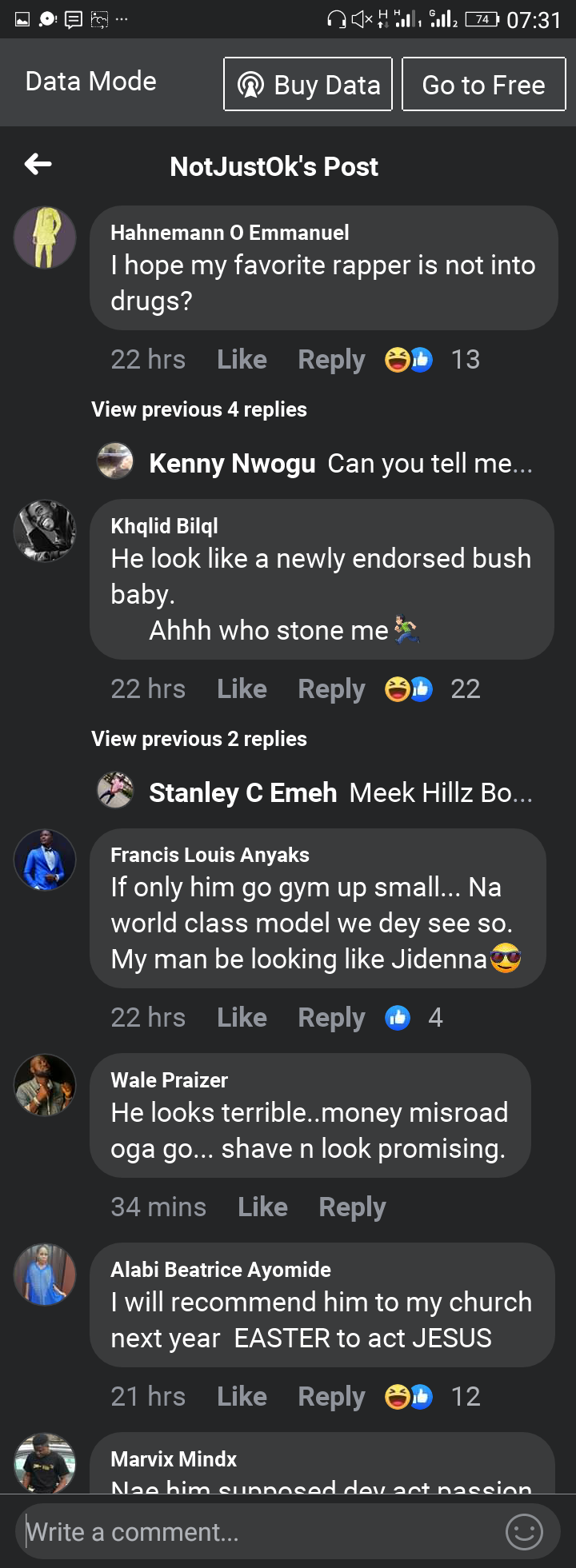
Task: Open the emoji picker in comment box
Action: coord(524,1532)
